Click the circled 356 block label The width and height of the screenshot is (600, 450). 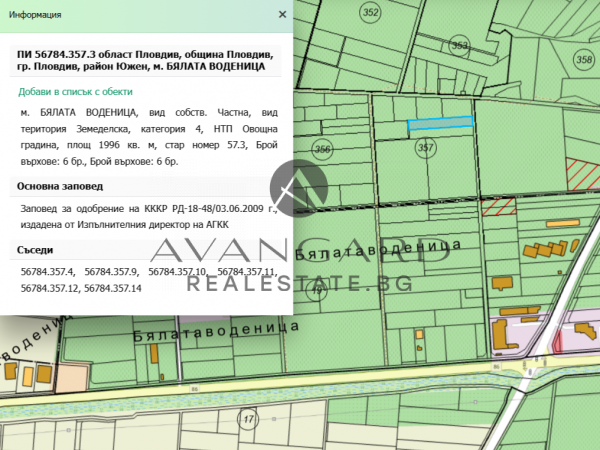[322, 149]
